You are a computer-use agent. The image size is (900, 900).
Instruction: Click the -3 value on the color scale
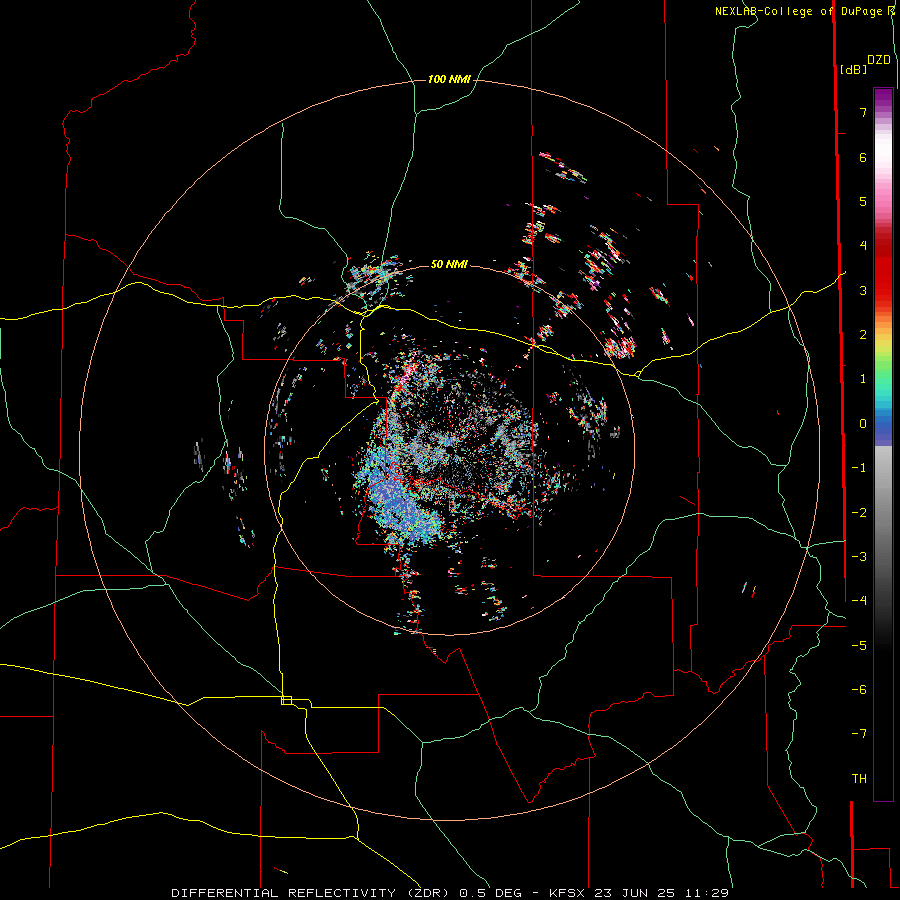pos(859,556)
